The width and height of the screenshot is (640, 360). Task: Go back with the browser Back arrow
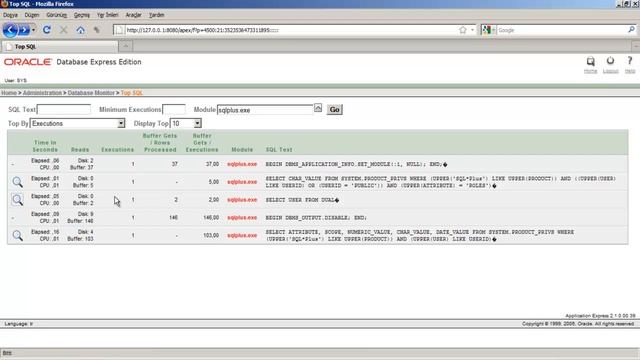pos(10,30)
